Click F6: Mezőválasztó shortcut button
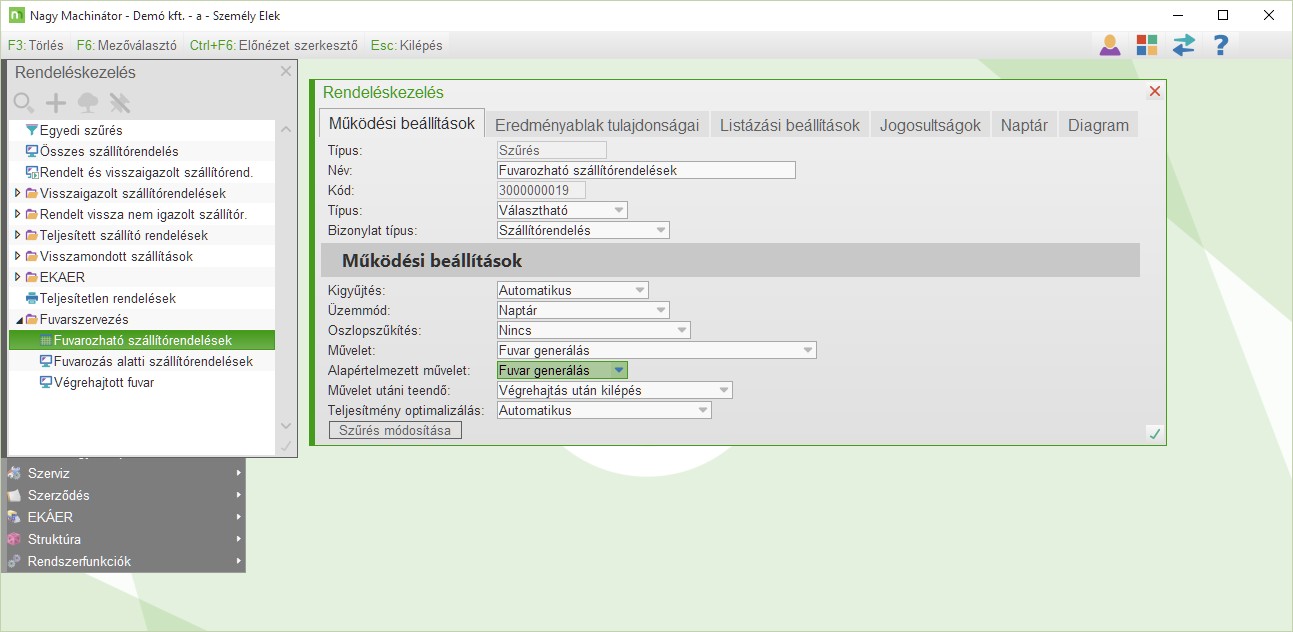Image resolution: width=1293 pixels, height=632 pixels. (126, 45)
